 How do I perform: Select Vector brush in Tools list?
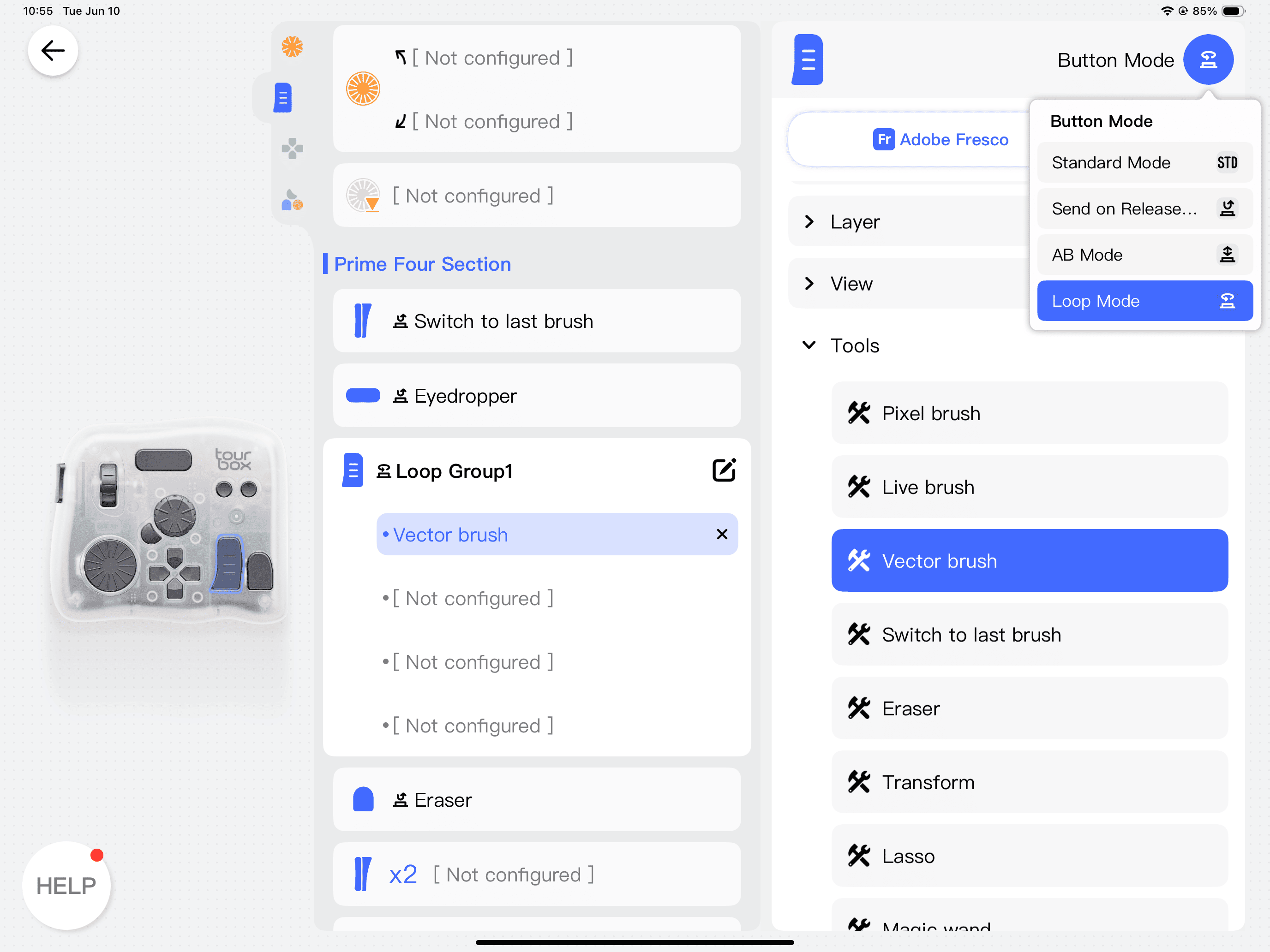click(x=1030, y=561)
